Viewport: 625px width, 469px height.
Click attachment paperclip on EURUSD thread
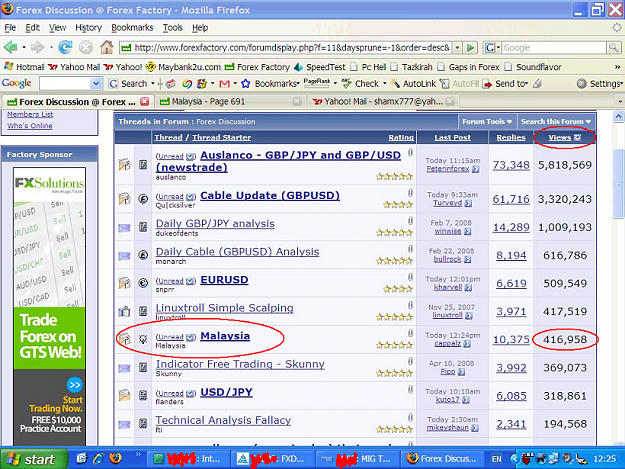coord(410,277)
